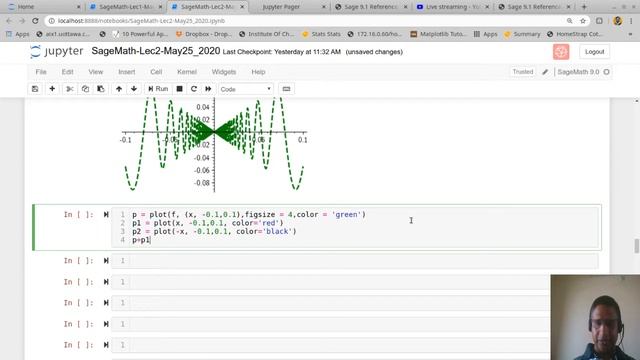Run the active cell using its side run icon

(106, 214)
